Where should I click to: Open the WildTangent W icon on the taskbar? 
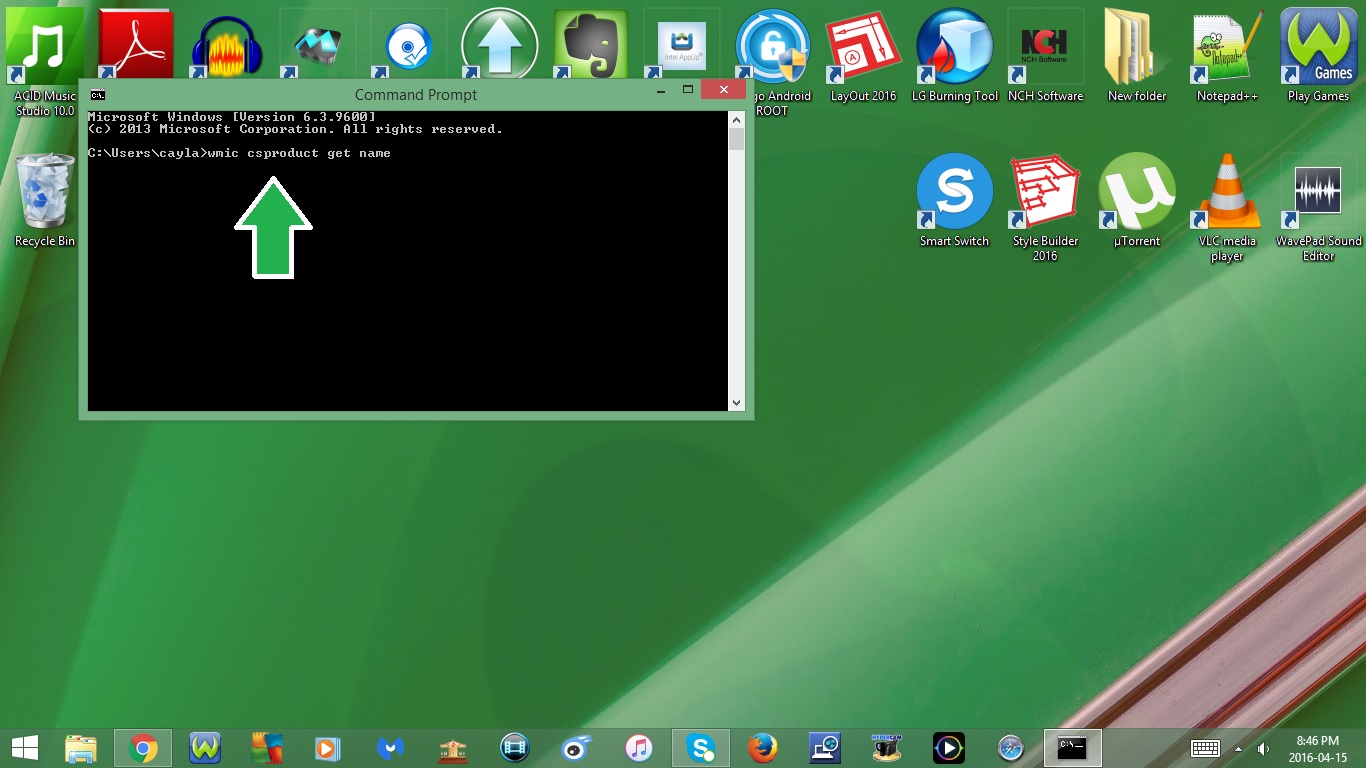click(205, 747)
